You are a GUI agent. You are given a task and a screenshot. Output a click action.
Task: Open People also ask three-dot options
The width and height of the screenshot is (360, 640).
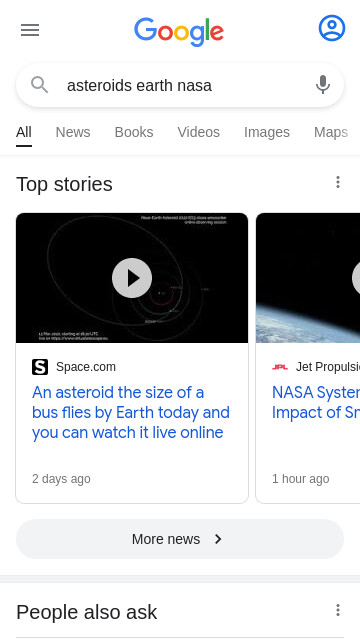(338, 610)
